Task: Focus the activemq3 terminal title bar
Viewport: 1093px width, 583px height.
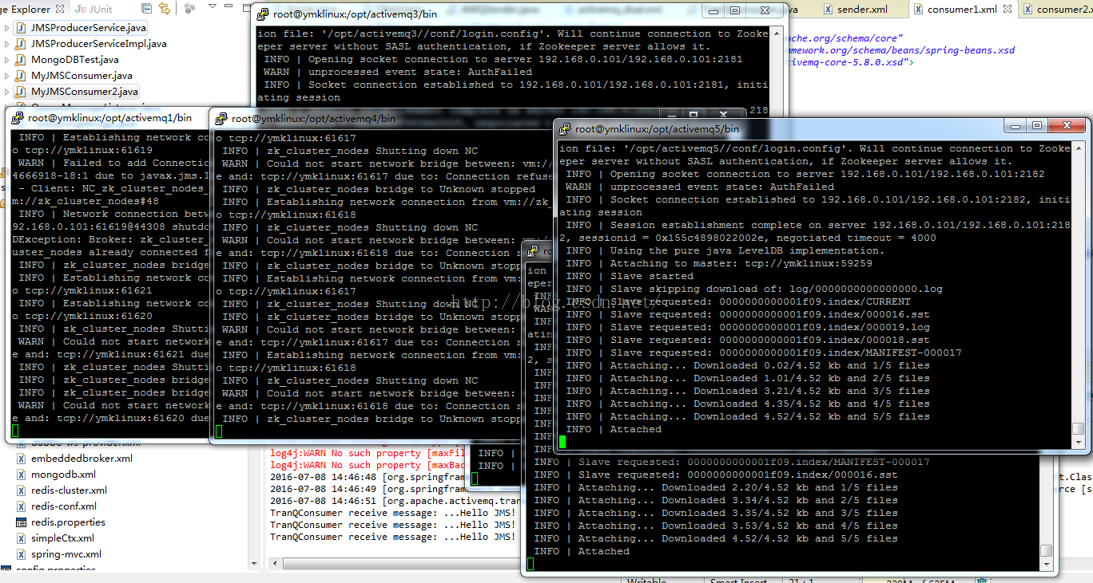Action: tap(519, 13)
